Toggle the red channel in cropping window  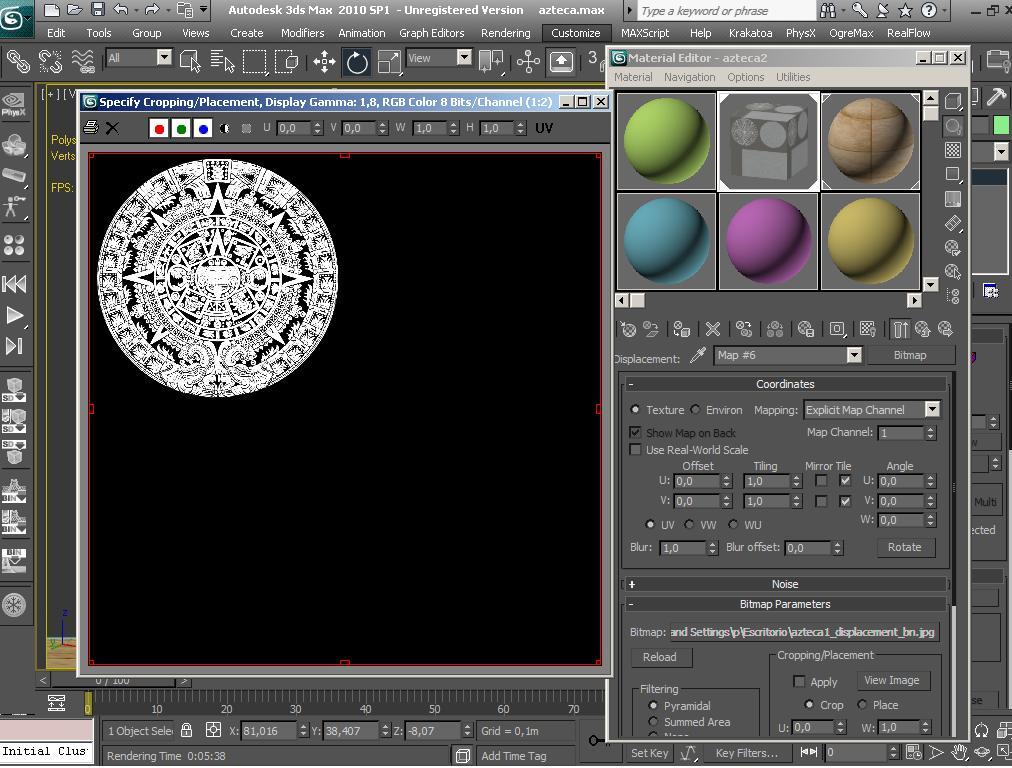159,128
